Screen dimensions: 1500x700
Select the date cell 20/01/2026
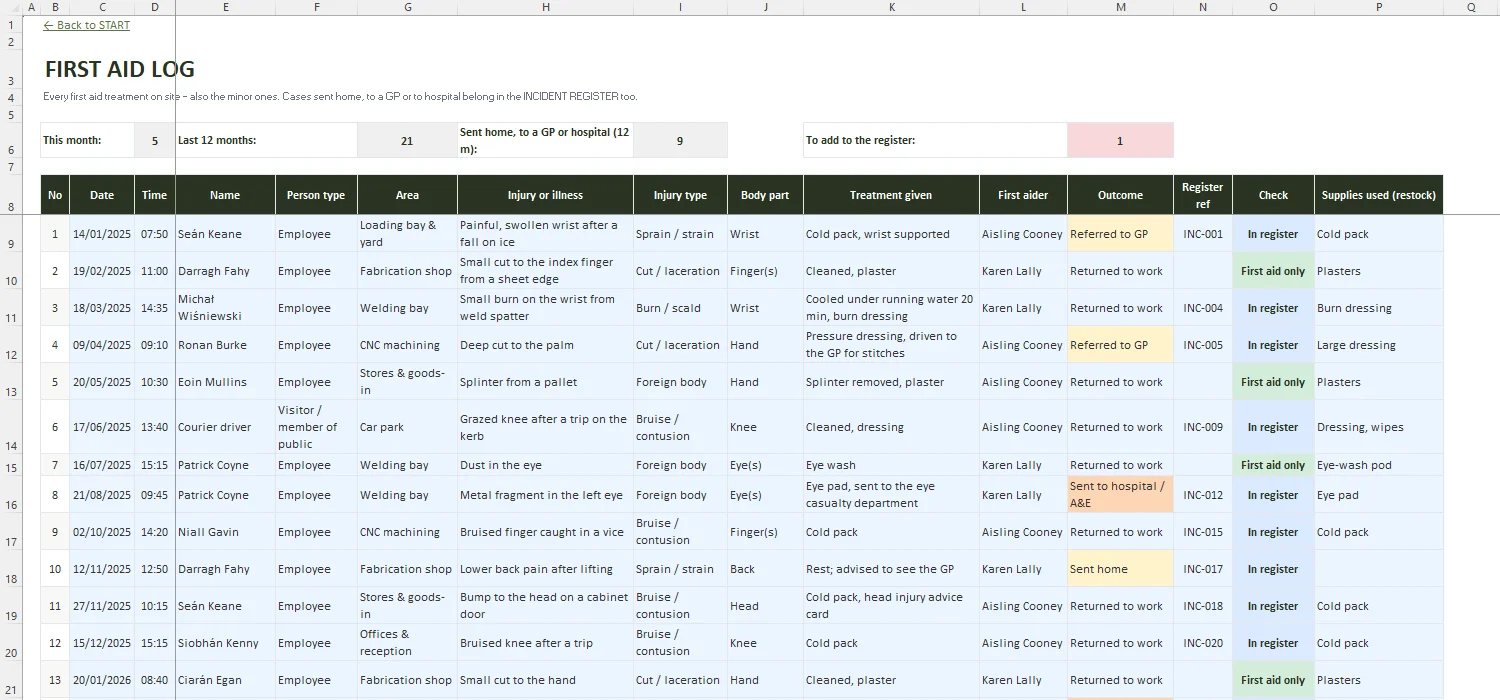102,680
